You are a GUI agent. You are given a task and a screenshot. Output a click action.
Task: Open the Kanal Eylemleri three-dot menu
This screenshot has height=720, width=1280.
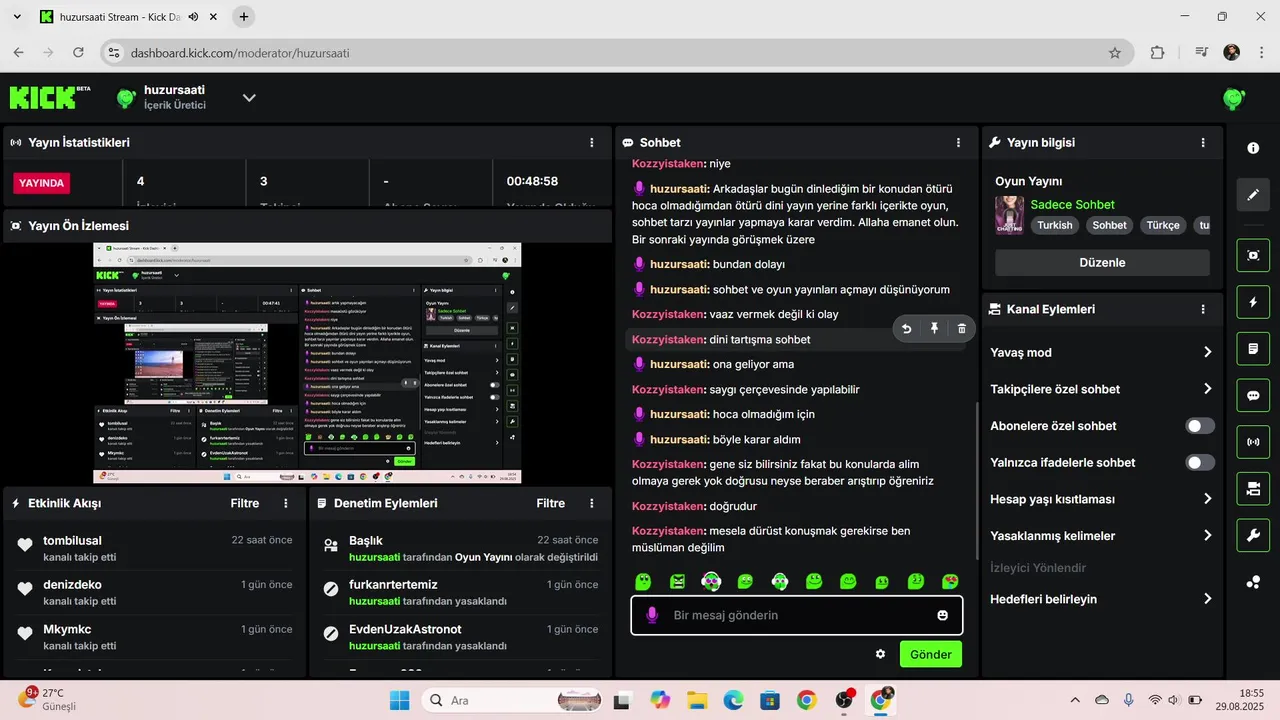[x=1203, y=310]
